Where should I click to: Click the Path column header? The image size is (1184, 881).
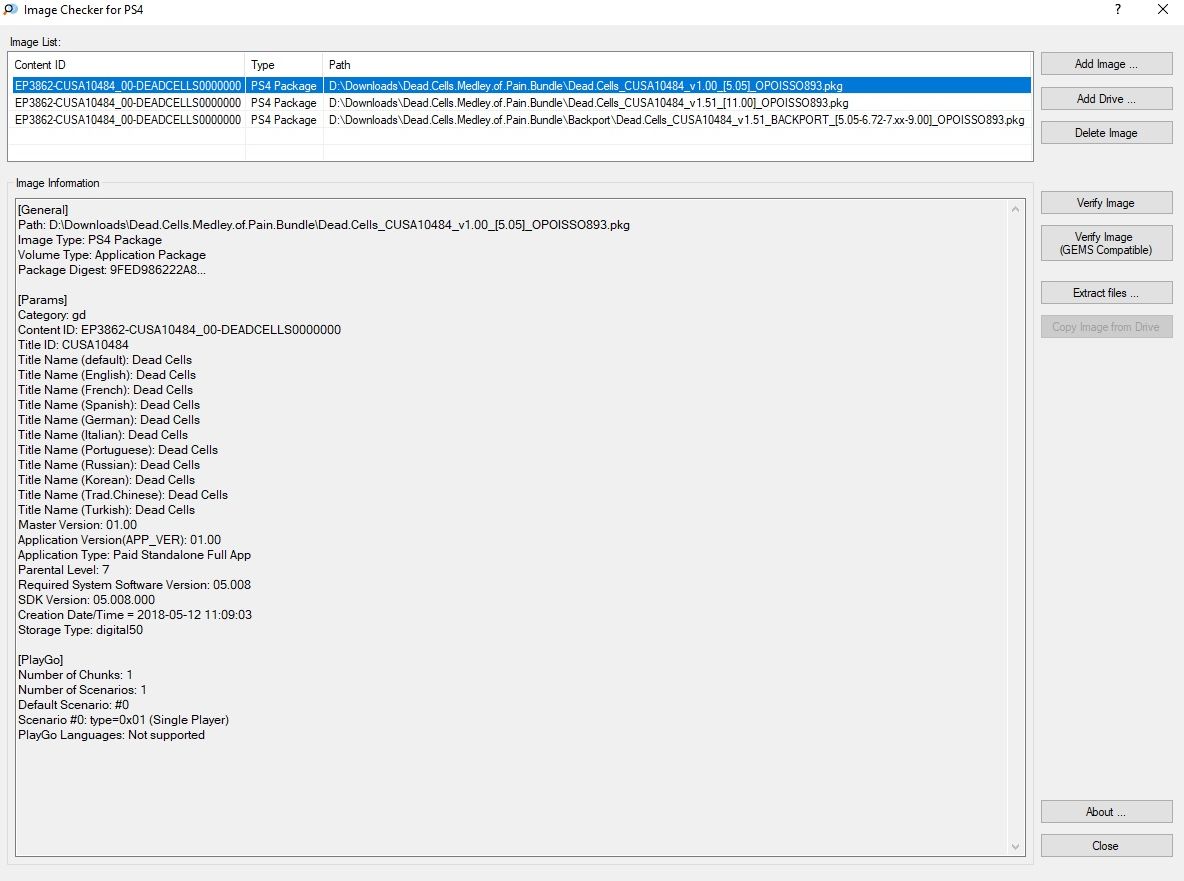(x=677, y=65)
